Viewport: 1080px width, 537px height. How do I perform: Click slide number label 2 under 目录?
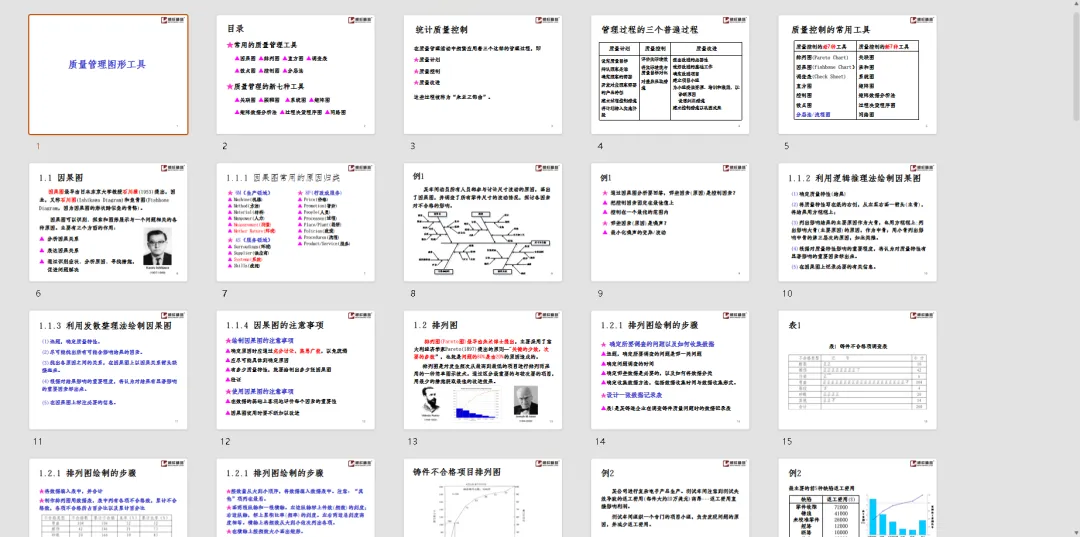(225, 146)
